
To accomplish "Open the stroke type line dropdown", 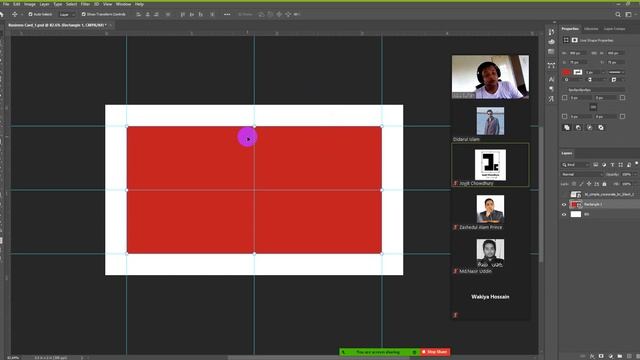I will 616,72.
